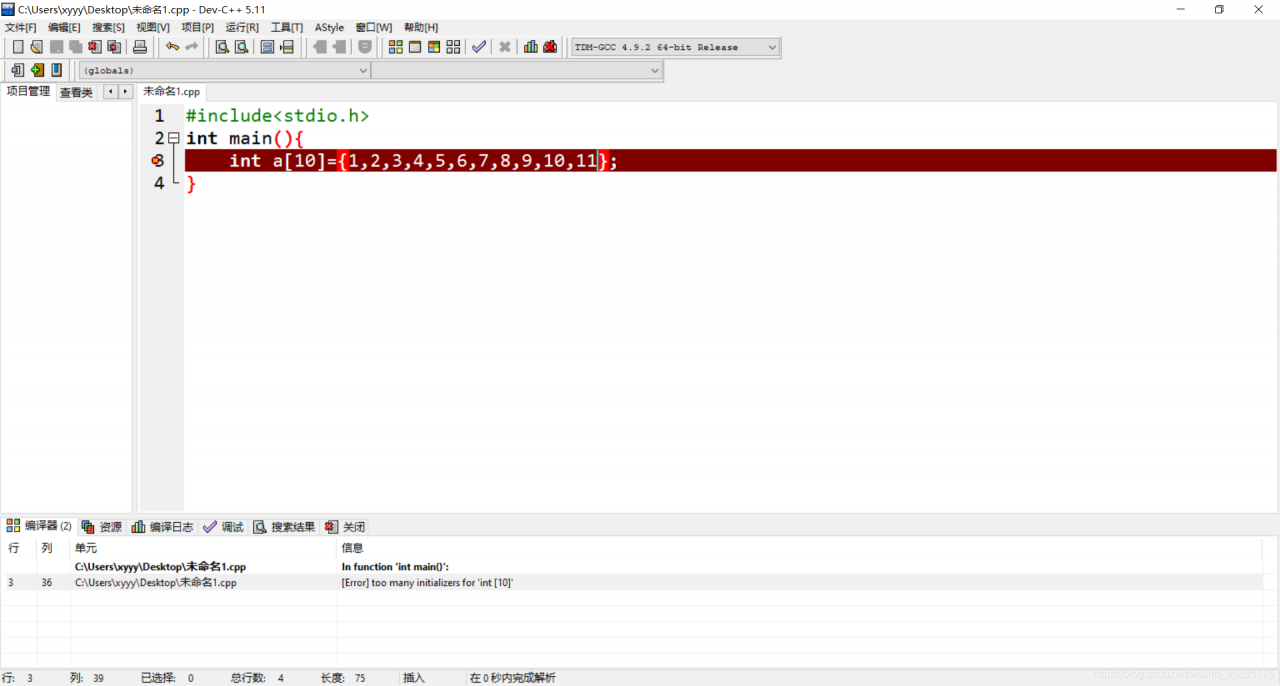Click the Toggle bookmark icon
This screenshot has height=686, width=1280.
point(37,70)
